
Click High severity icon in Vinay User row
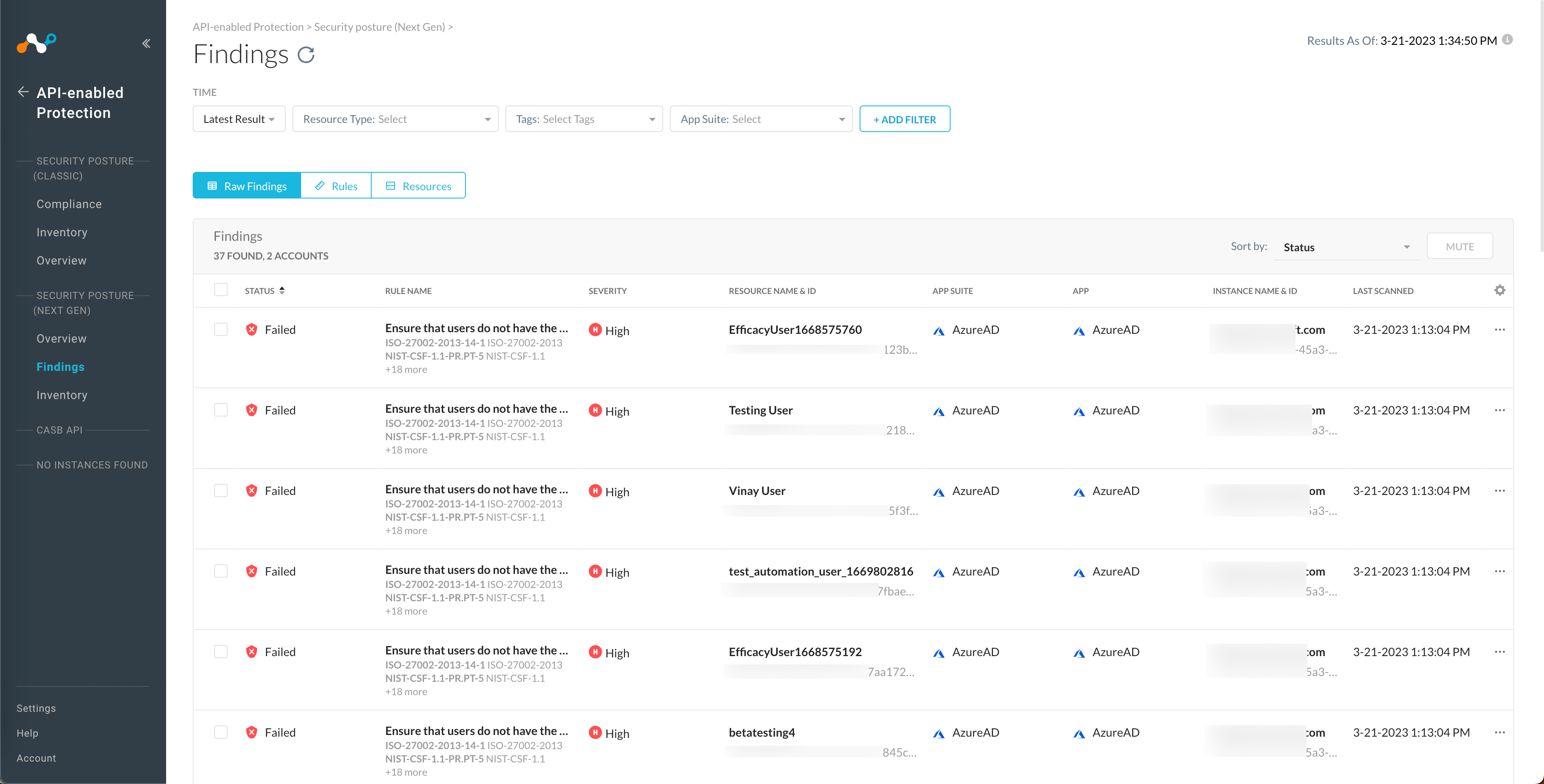tap(595, 491)
